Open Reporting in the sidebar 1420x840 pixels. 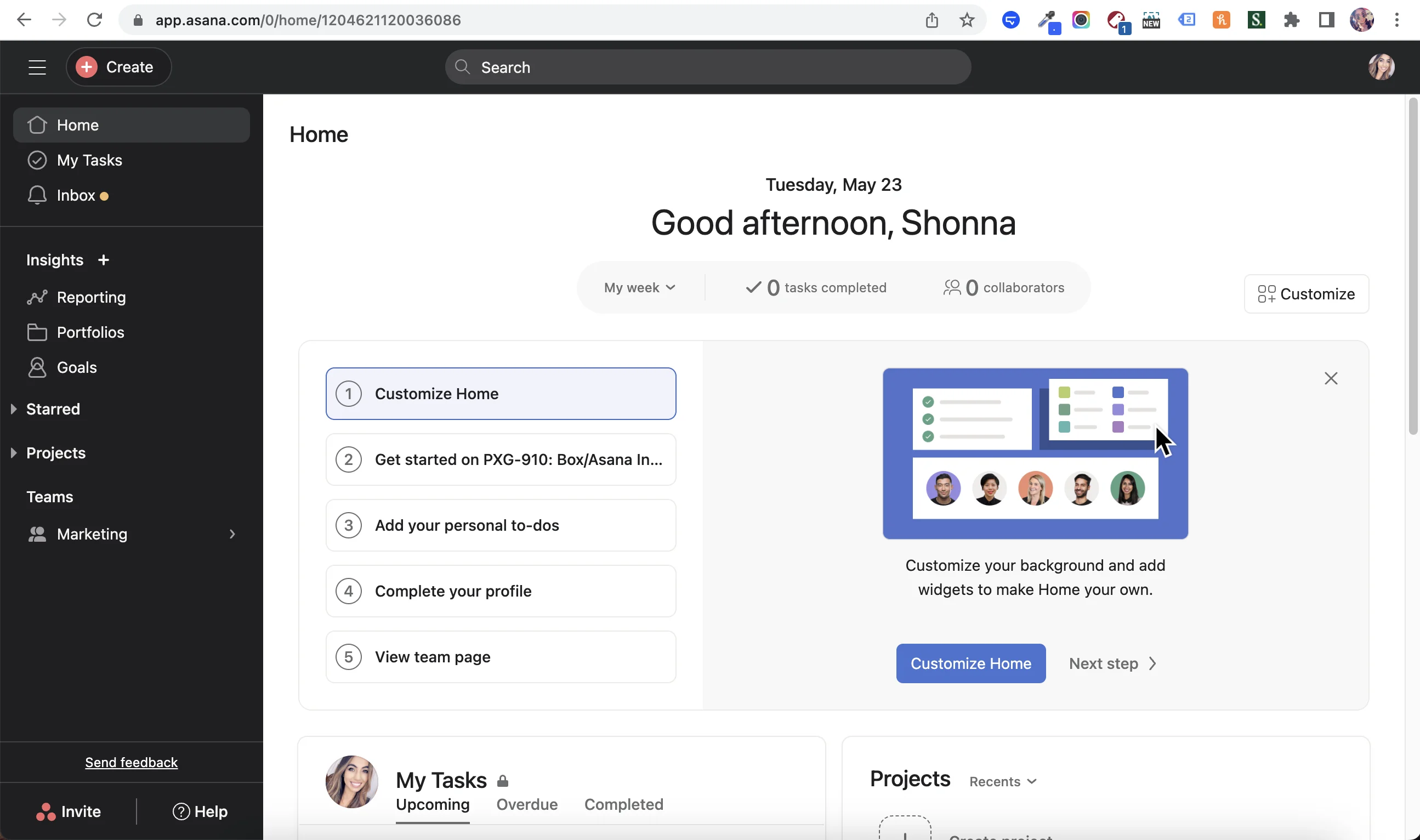point(131,297)
